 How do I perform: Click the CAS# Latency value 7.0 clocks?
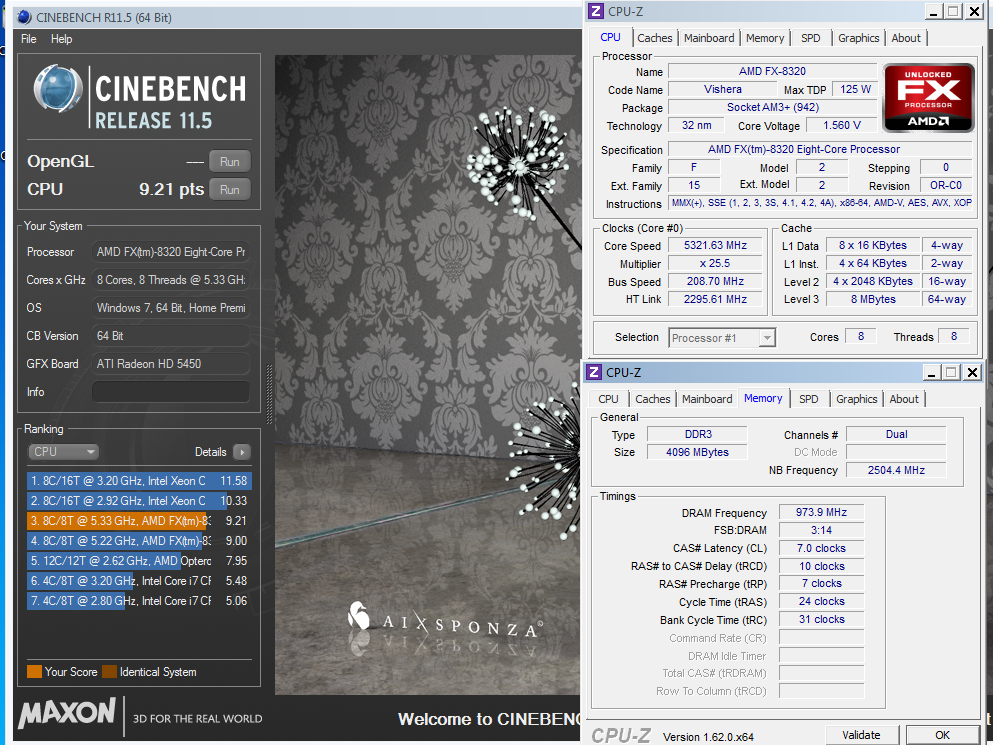[x=821, y=548]
